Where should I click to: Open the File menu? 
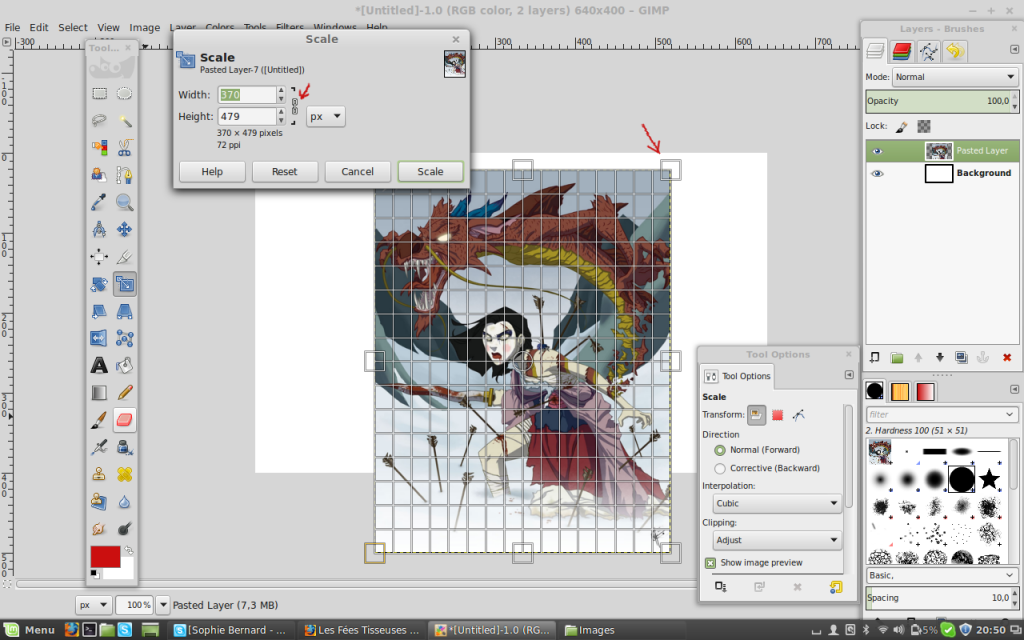(12, 27)
